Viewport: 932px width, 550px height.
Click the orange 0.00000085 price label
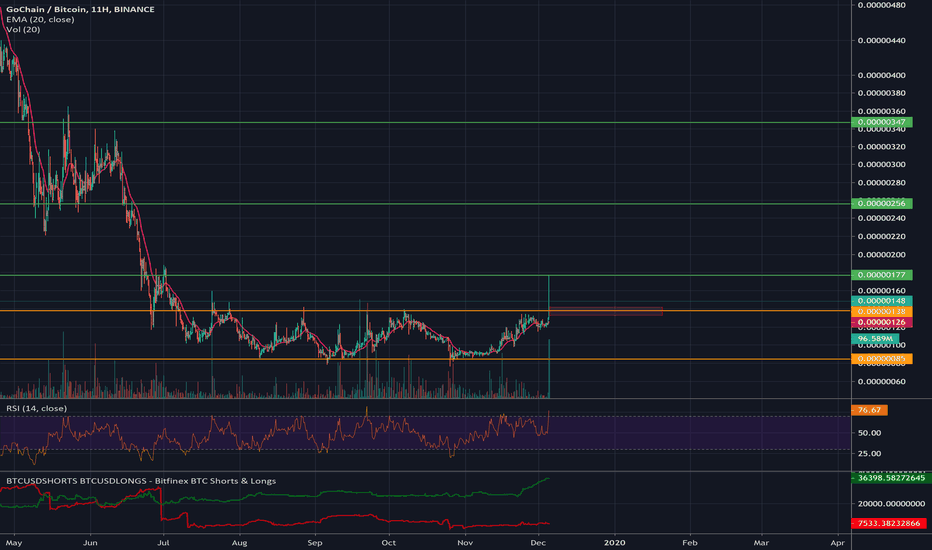tap(881, 359)
